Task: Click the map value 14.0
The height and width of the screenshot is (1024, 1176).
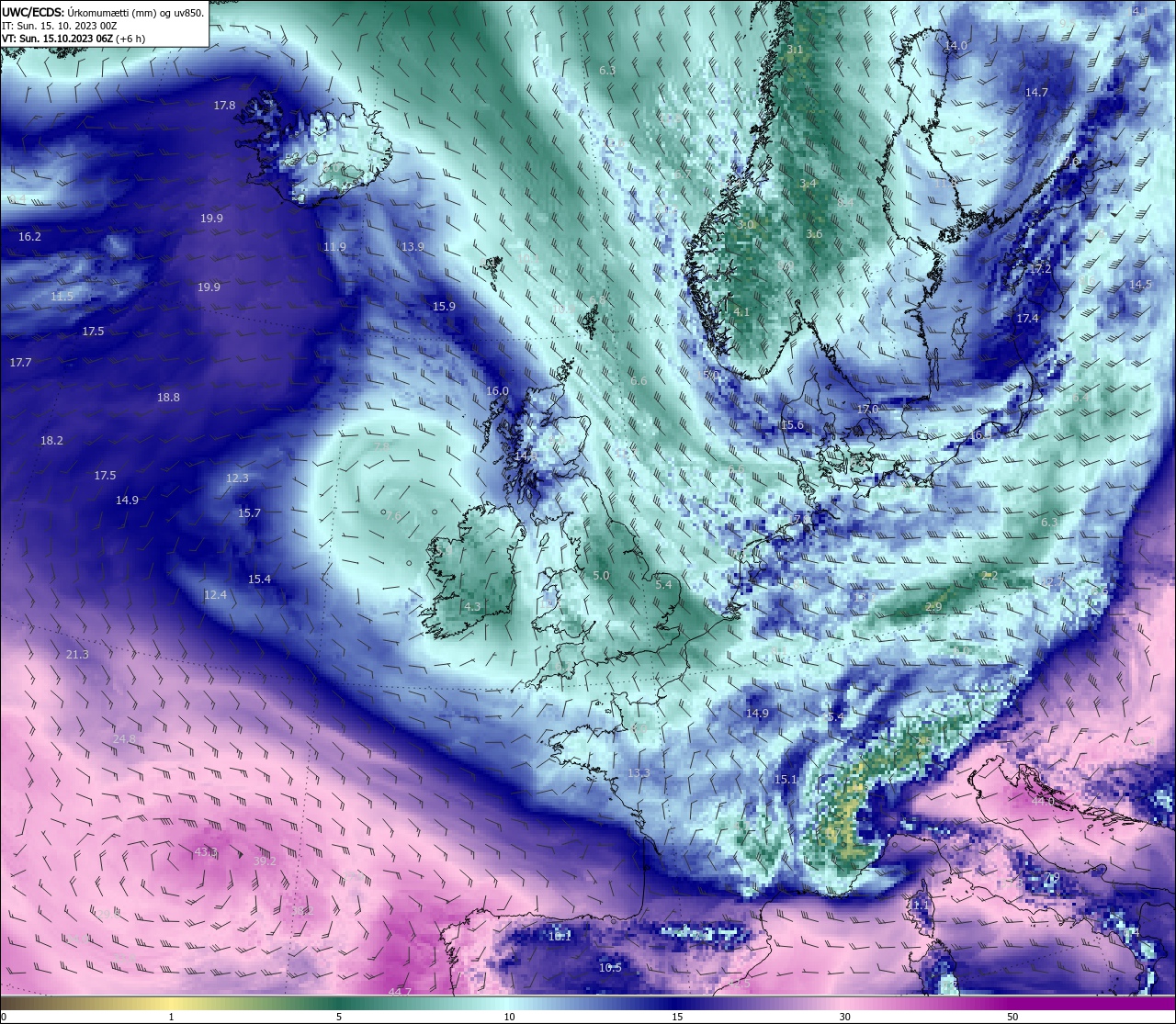Action: 956,46
